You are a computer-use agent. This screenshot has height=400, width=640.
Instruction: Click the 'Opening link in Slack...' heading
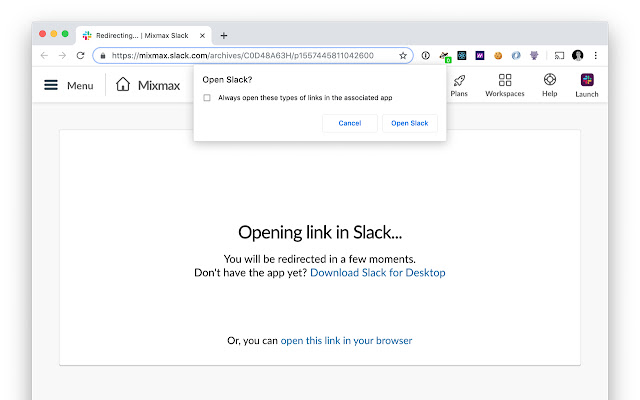320,232
